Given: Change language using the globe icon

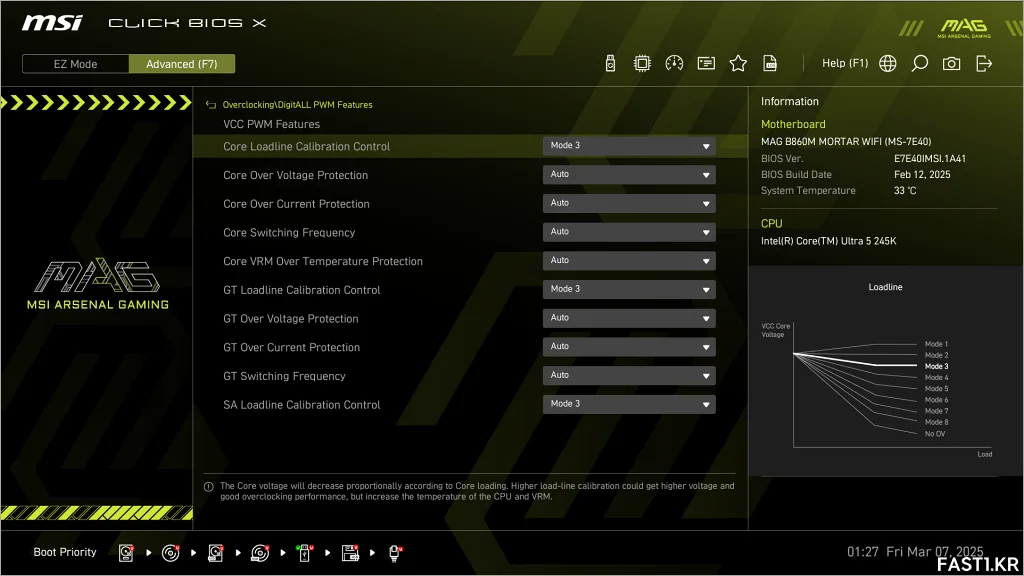Looking at the screenshot, I should click(888, 63).
